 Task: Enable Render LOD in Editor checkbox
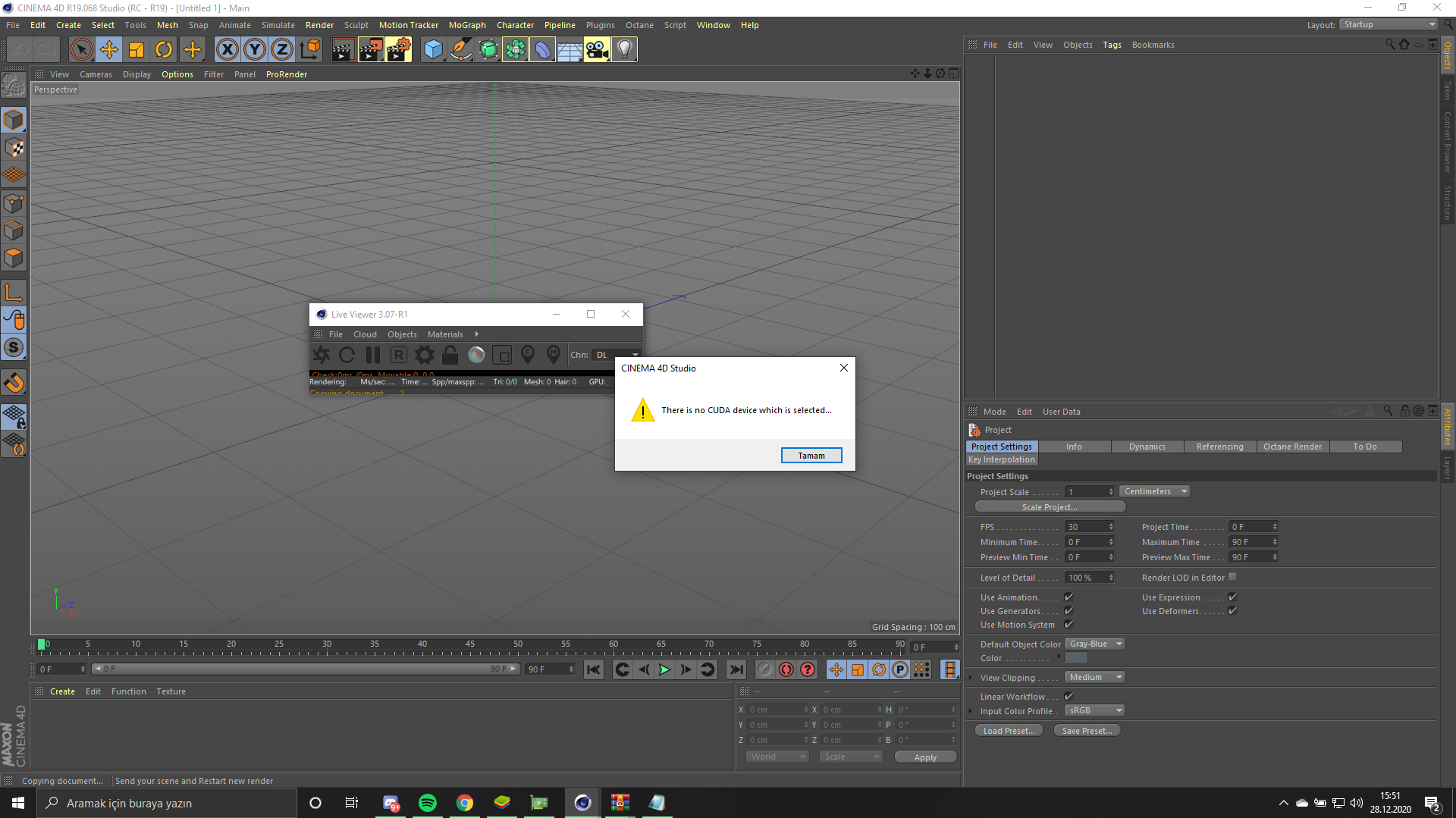[x=1232, y=577]
